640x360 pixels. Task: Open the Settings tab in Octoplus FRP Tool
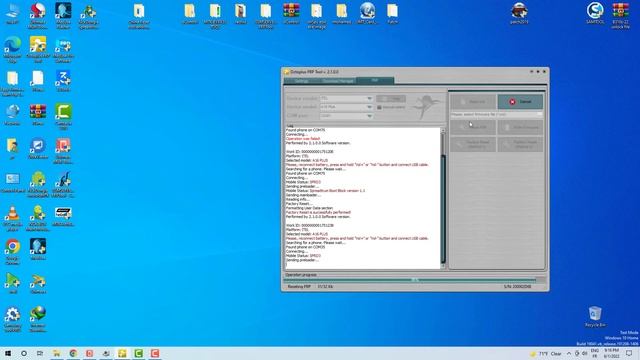[301, 81]
